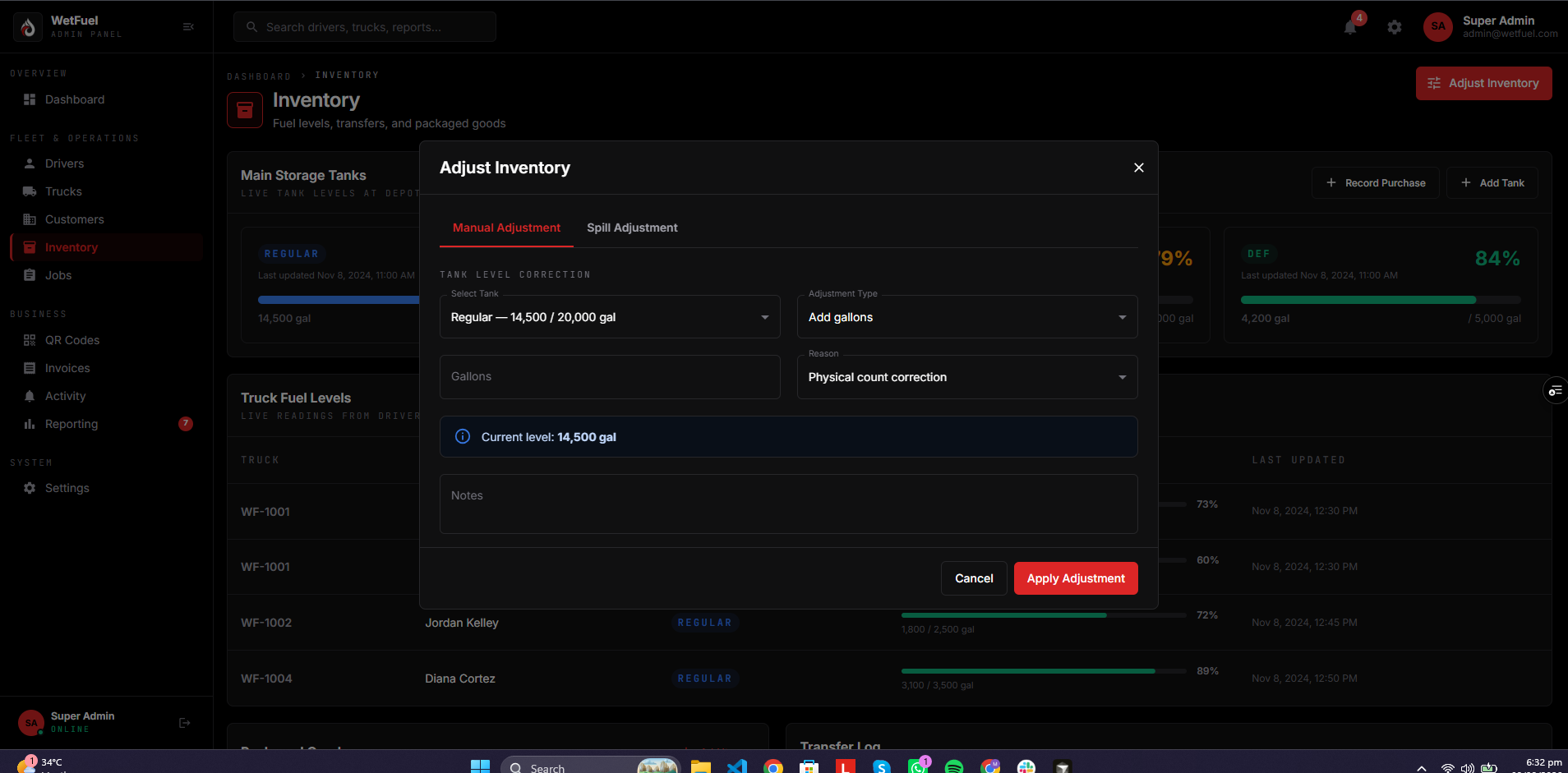Click the QR Codes icon
The width and height of the screenshot is (1568, 773).
(x=30, y=340)
